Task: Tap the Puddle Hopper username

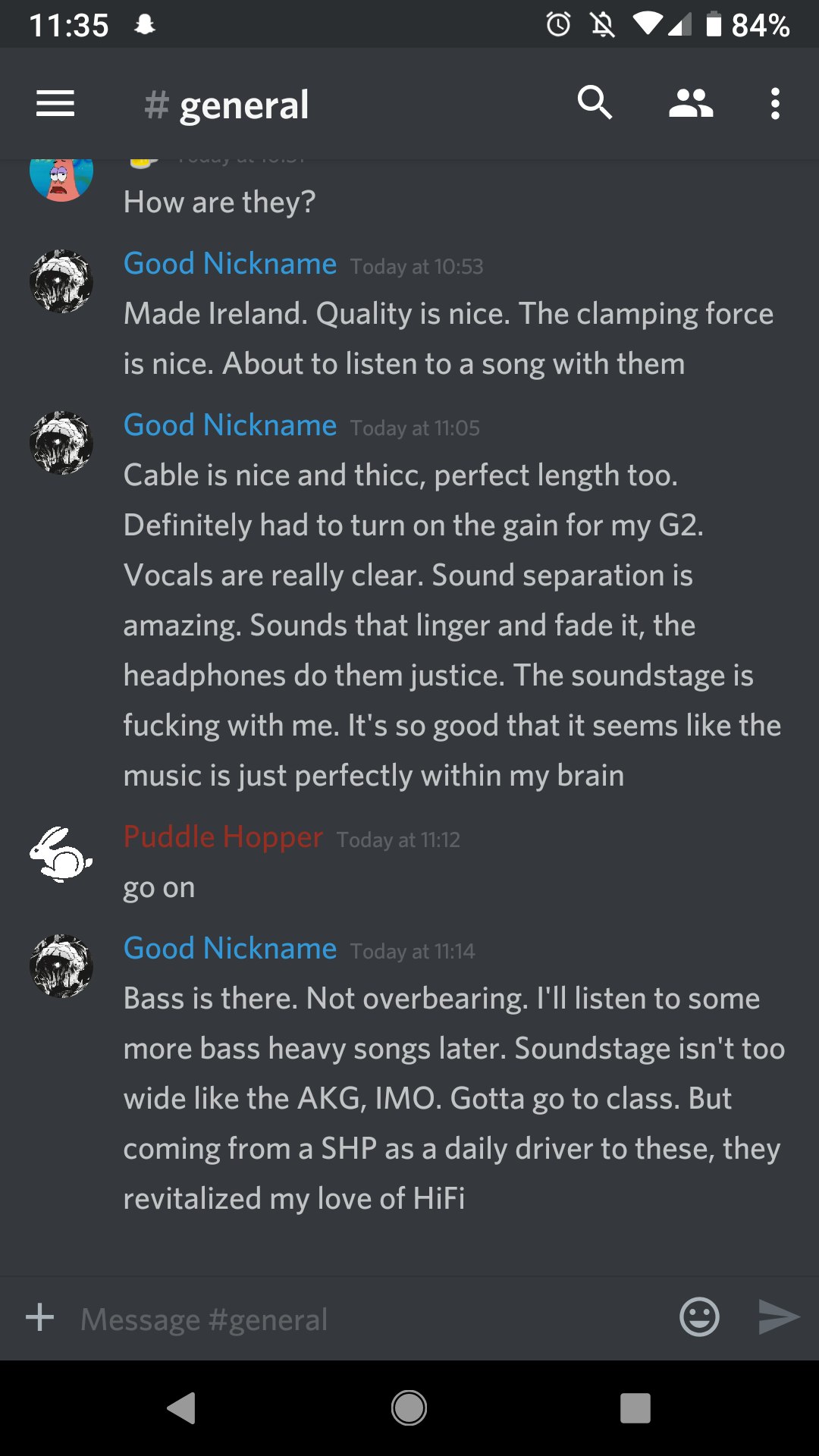Action: click(x=223, y=837)
